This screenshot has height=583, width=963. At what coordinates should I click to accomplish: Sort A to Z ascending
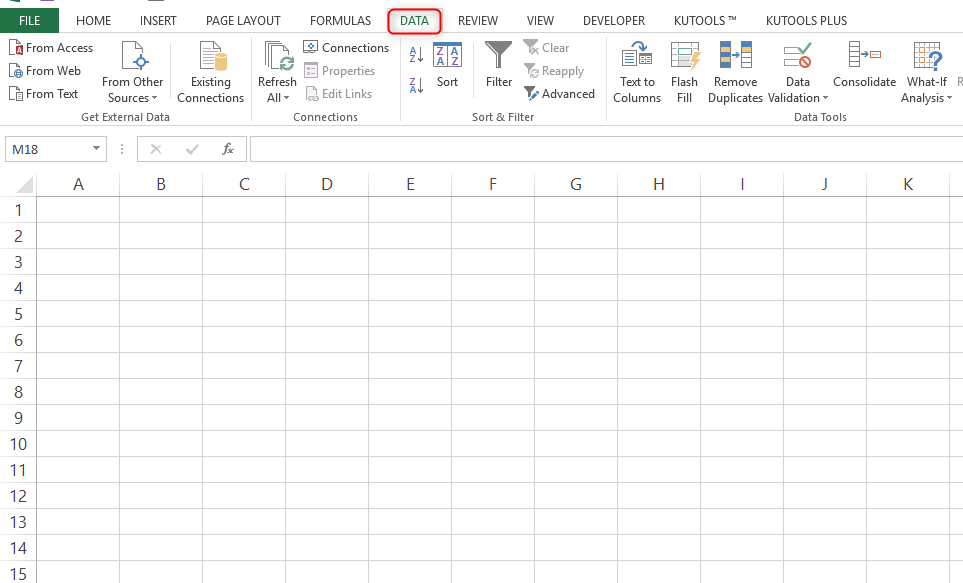416,55
